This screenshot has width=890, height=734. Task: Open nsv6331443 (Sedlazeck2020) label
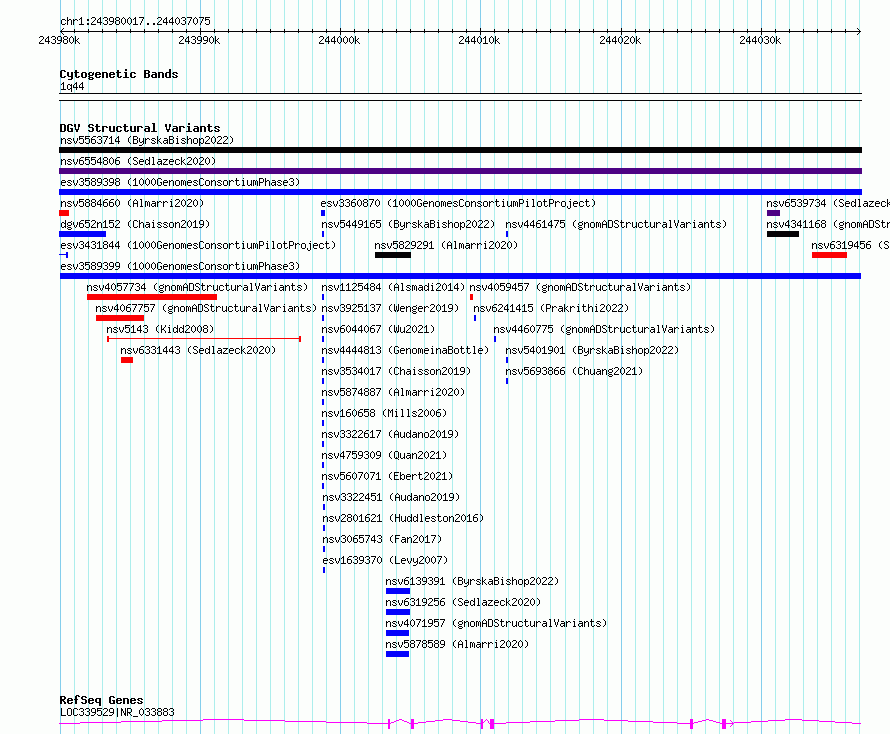[x=198, y=350]
